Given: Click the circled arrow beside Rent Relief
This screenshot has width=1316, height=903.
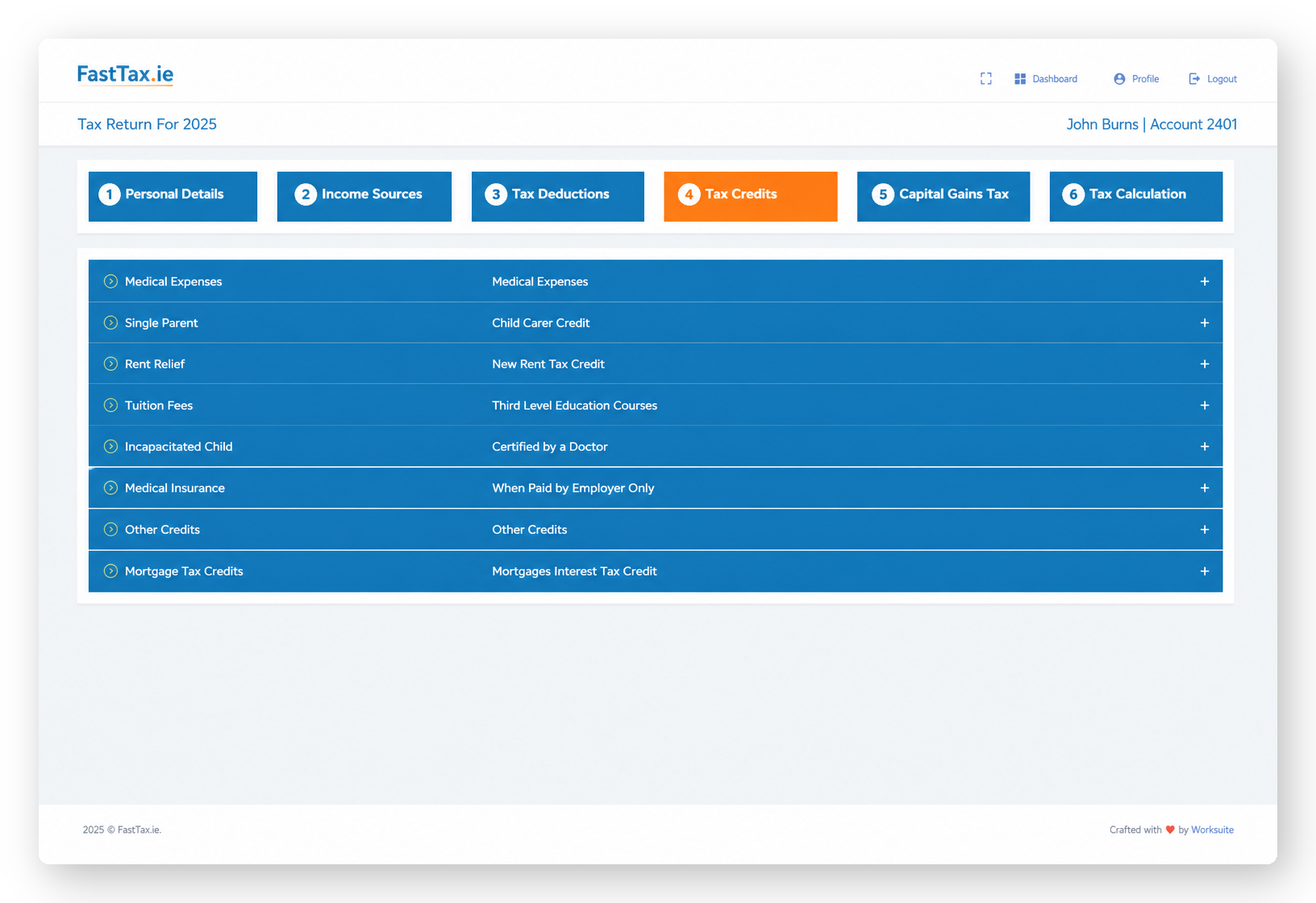Looking at the screenshot, I should tap(110, 364).
